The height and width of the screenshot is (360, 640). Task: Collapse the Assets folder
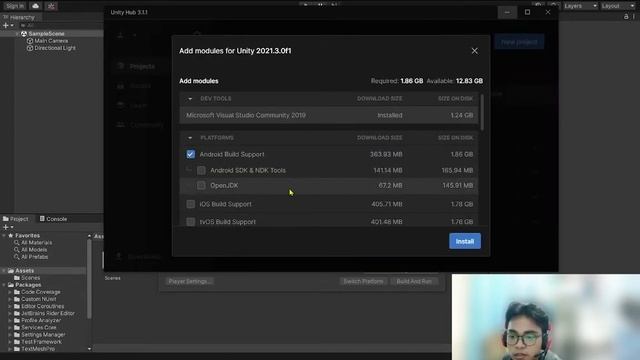pyautogui.click(x=4, y=271)
